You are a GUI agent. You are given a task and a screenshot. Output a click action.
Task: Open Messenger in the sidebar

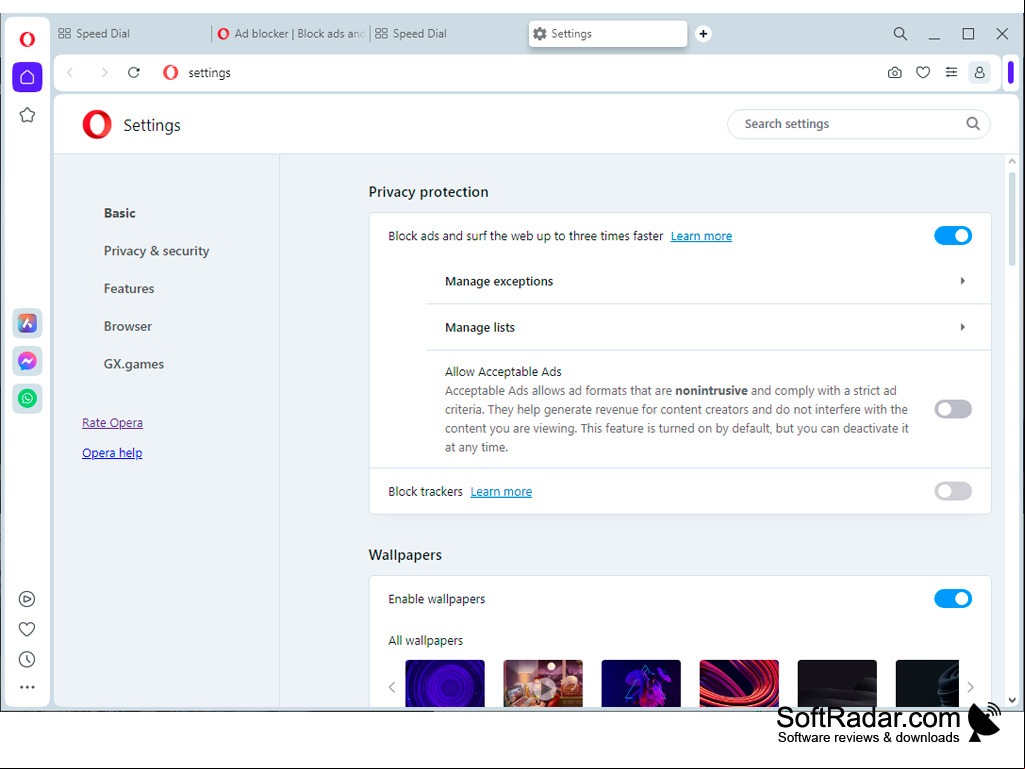(27, 361)
